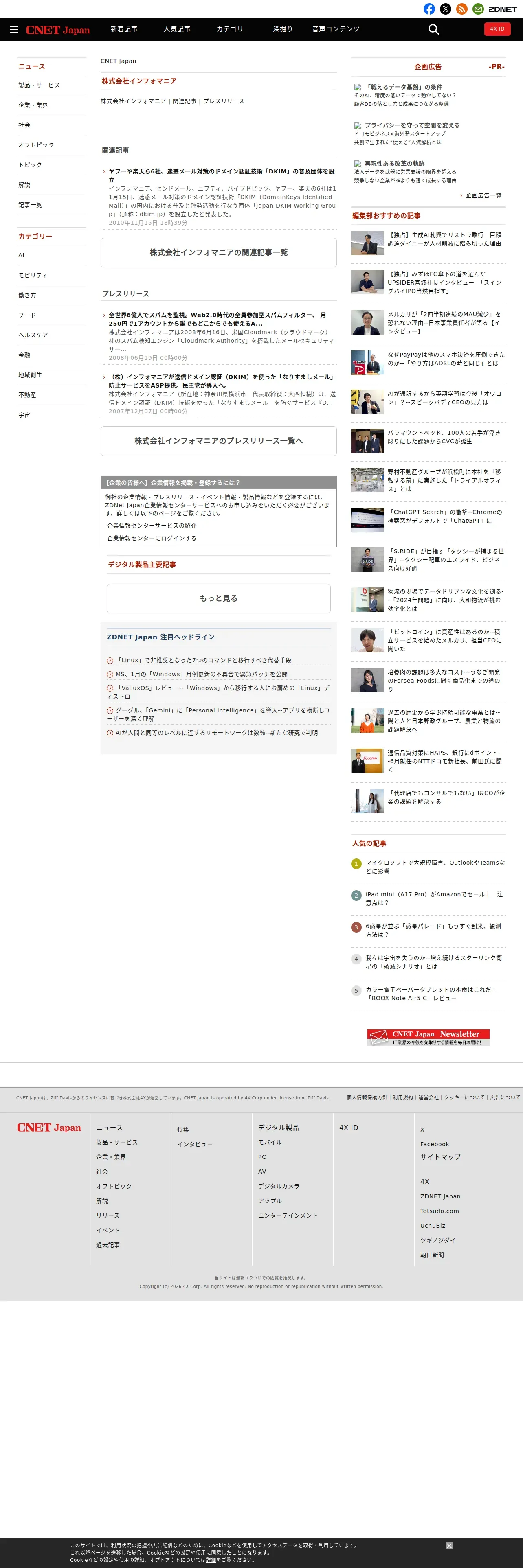Open the 新着記事 nav item

tap(123, 29)
